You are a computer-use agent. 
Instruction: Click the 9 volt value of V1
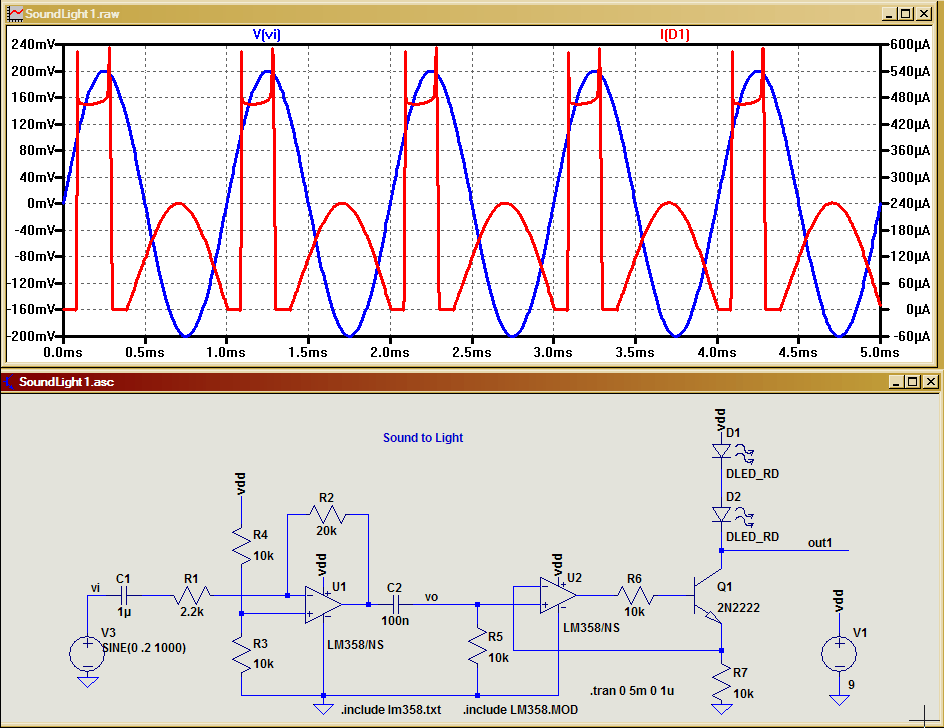tap(851, 685)
